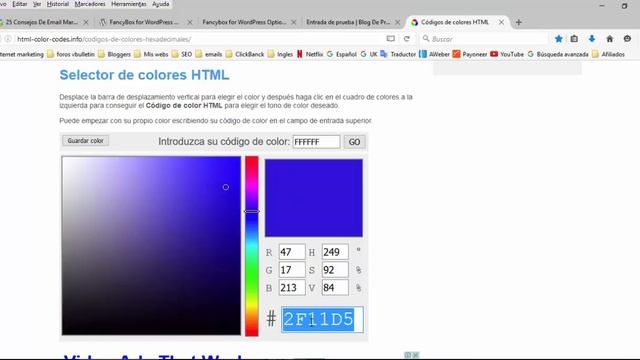Close the ad with the X icon
Screen dimensions: 640x360
[416, 355]
